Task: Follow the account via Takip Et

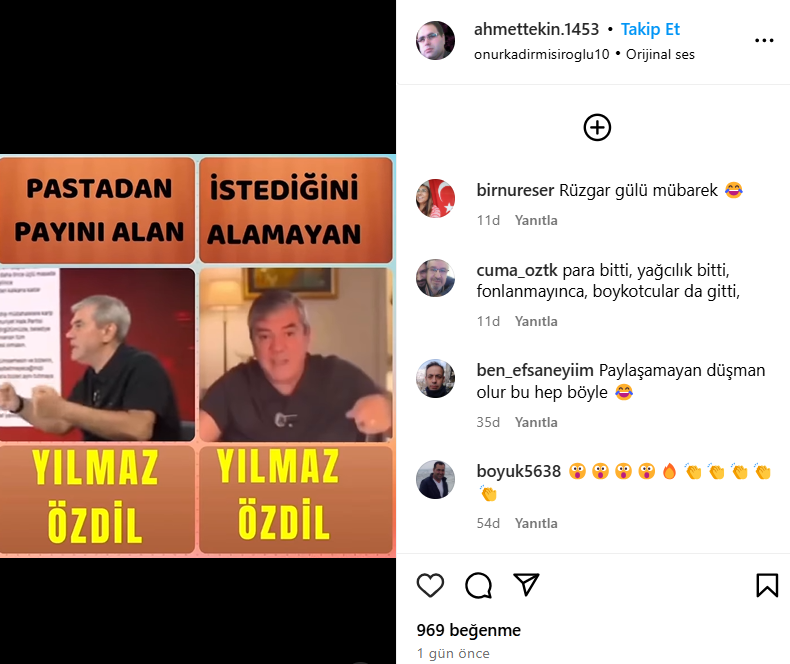Action: tap(650, 29)
